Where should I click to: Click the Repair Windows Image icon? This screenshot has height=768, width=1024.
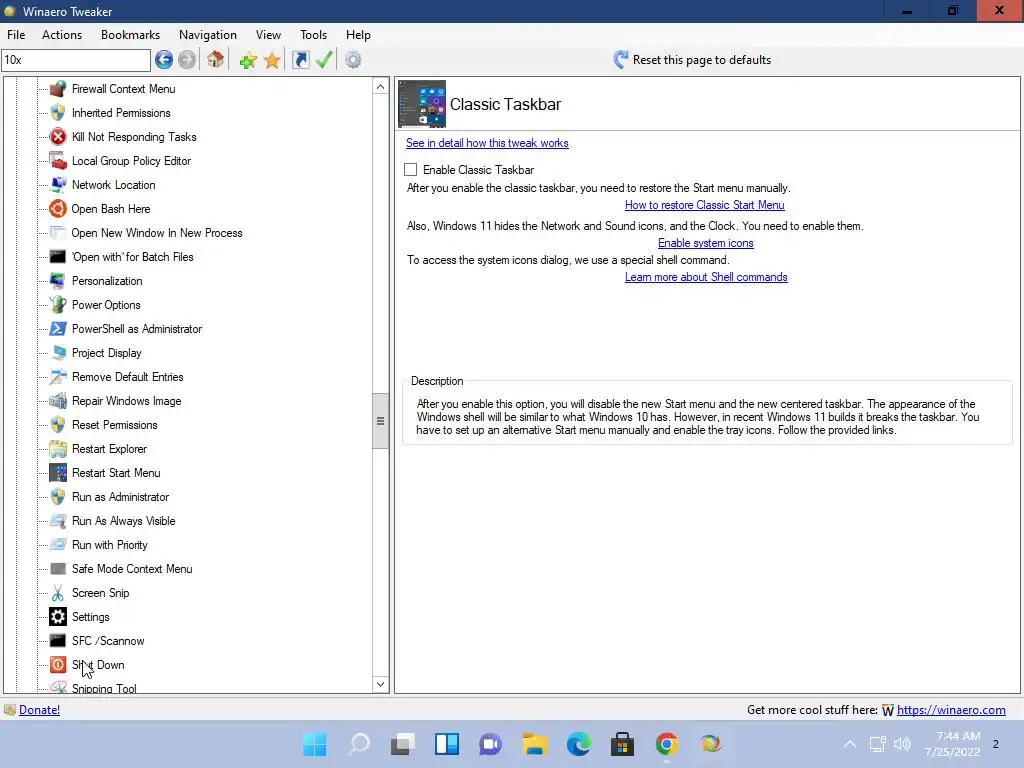coord(58,401)
